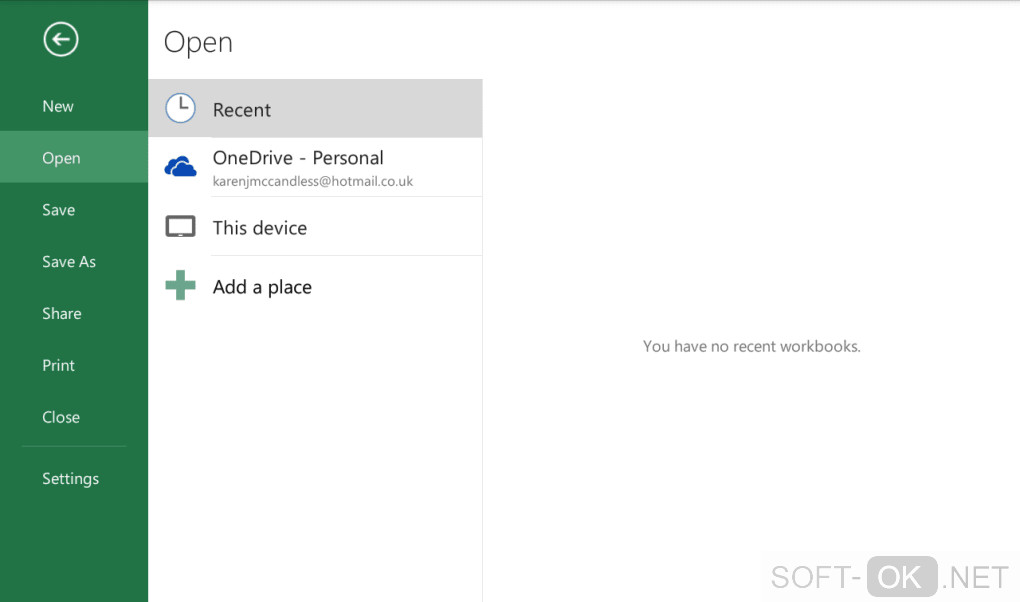1020x602 pixels.
Task: Select the OneDrive - Personal label
Action: click(298, 158)
